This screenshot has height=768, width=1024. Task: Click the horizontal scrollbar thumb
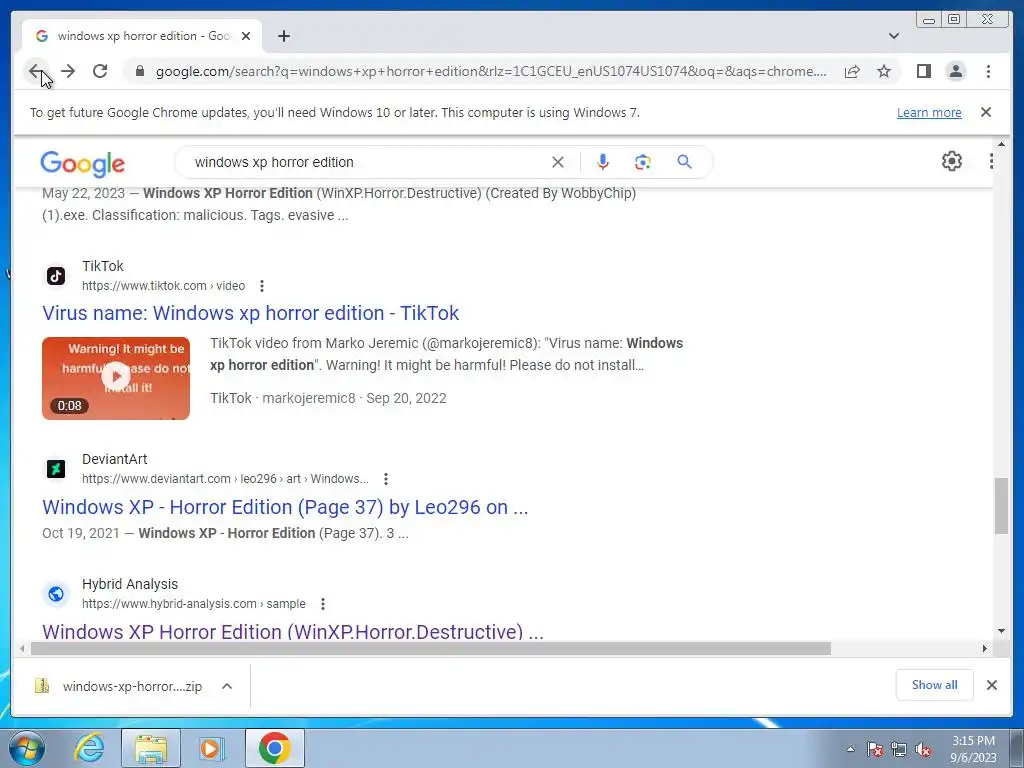pos(431,648)
